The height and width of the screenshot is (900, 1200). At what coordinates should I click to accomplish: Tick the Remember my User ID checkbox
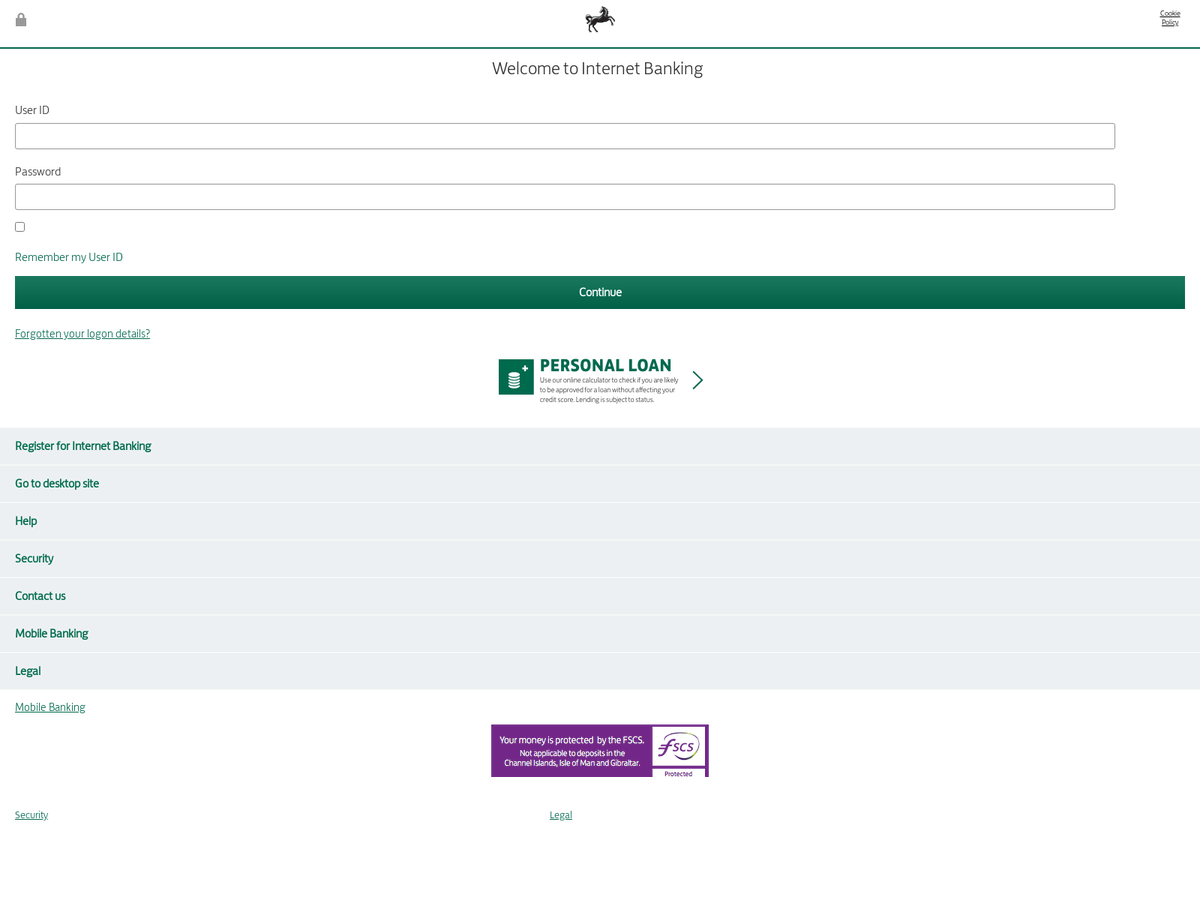tap(20, 227)
